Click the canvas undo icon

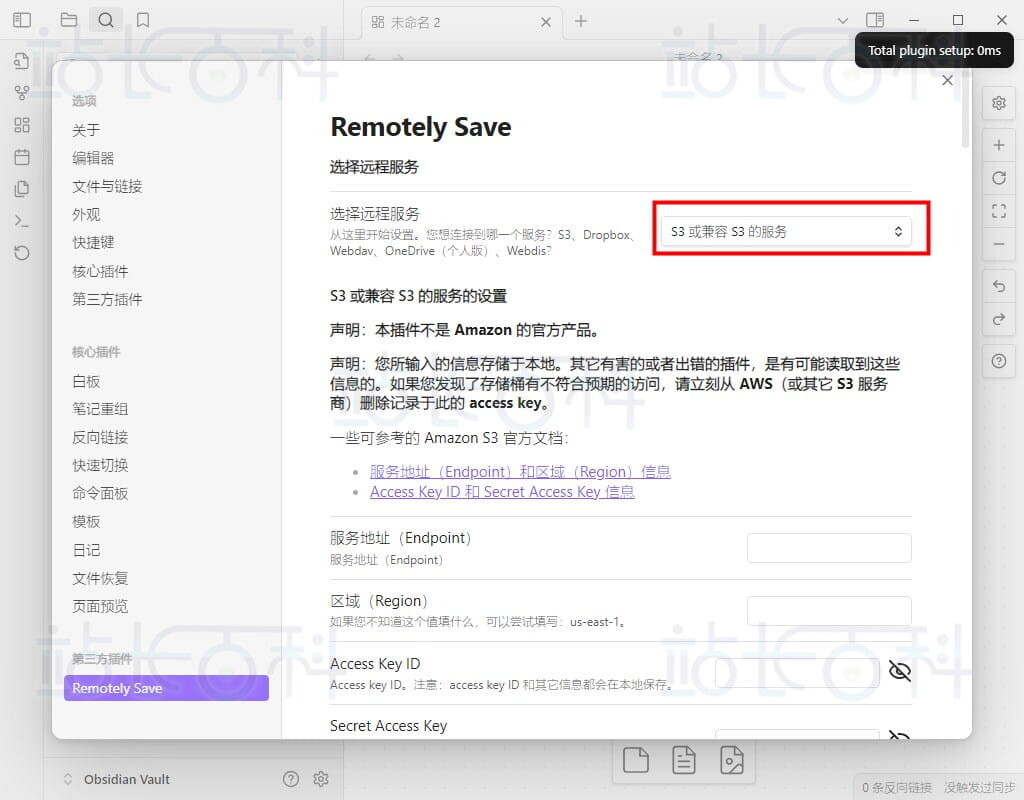[999, 286]
